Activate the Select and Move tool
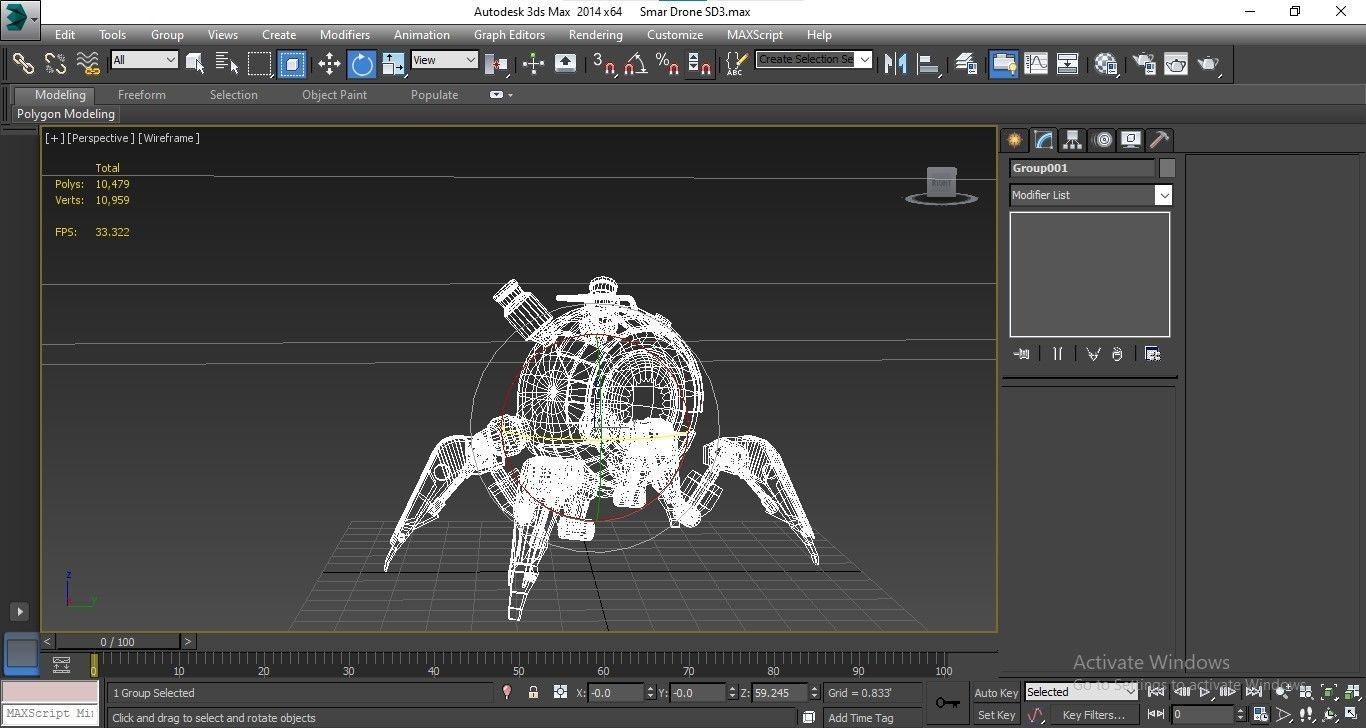This screenshot has width=1366, height=728. coord(329,63)
